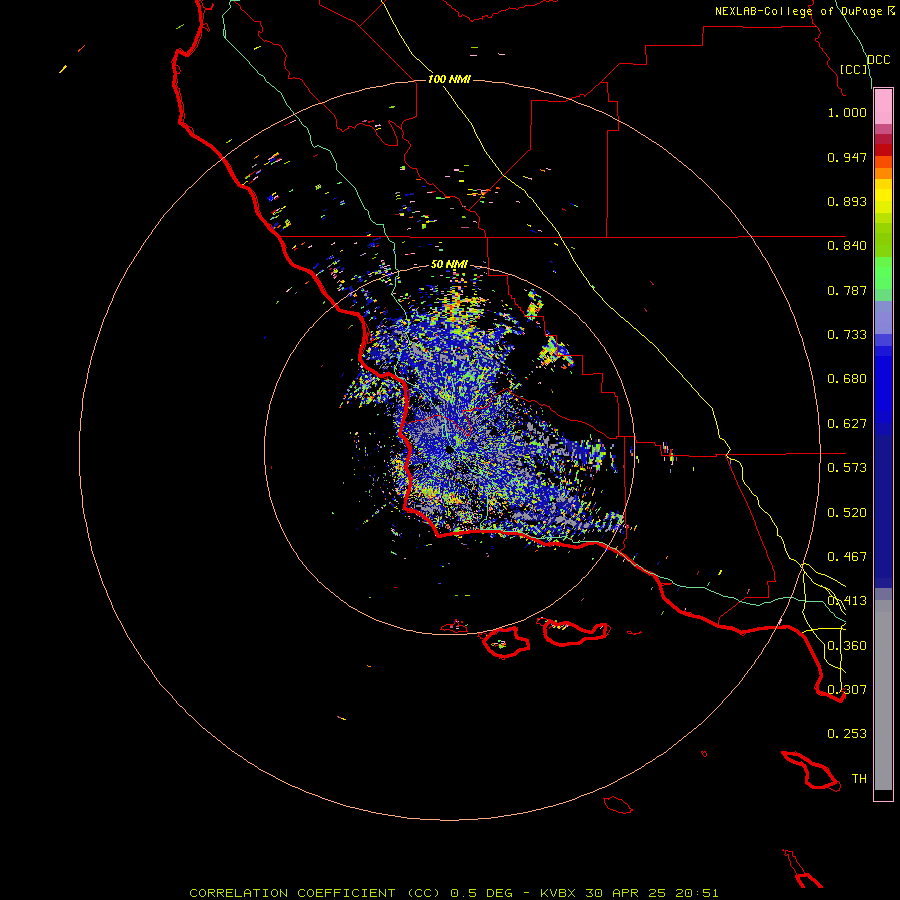The image size is (900, 900).
Task: Click the [CC] unit label
Action: 854,69
